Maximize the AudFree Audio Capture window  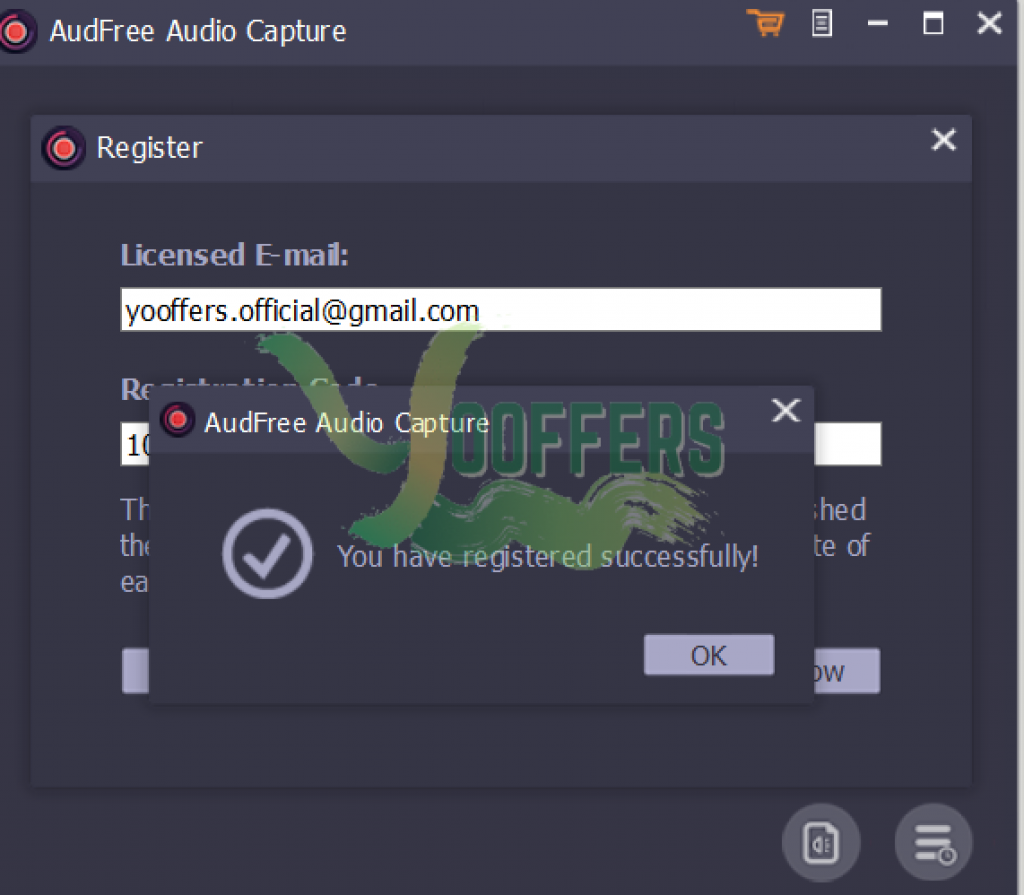(933, 24)
